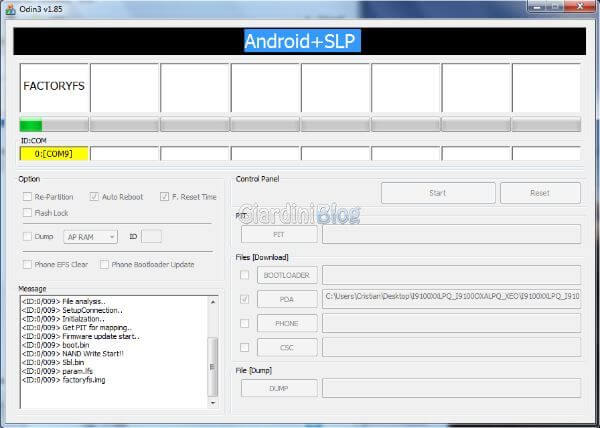
Task: Click the FACTORYFS status box
Action: click(54, 88)
